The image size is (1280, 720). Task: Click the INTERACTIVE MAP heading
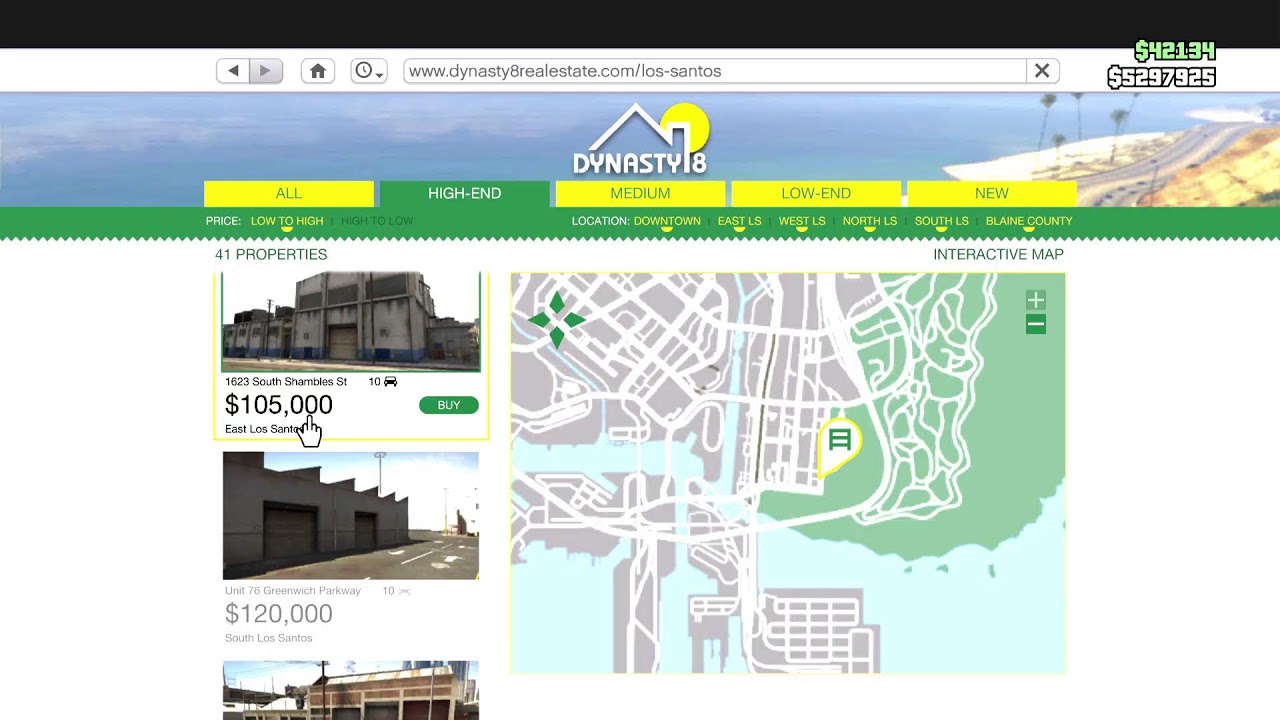click(x=998, y=255)
